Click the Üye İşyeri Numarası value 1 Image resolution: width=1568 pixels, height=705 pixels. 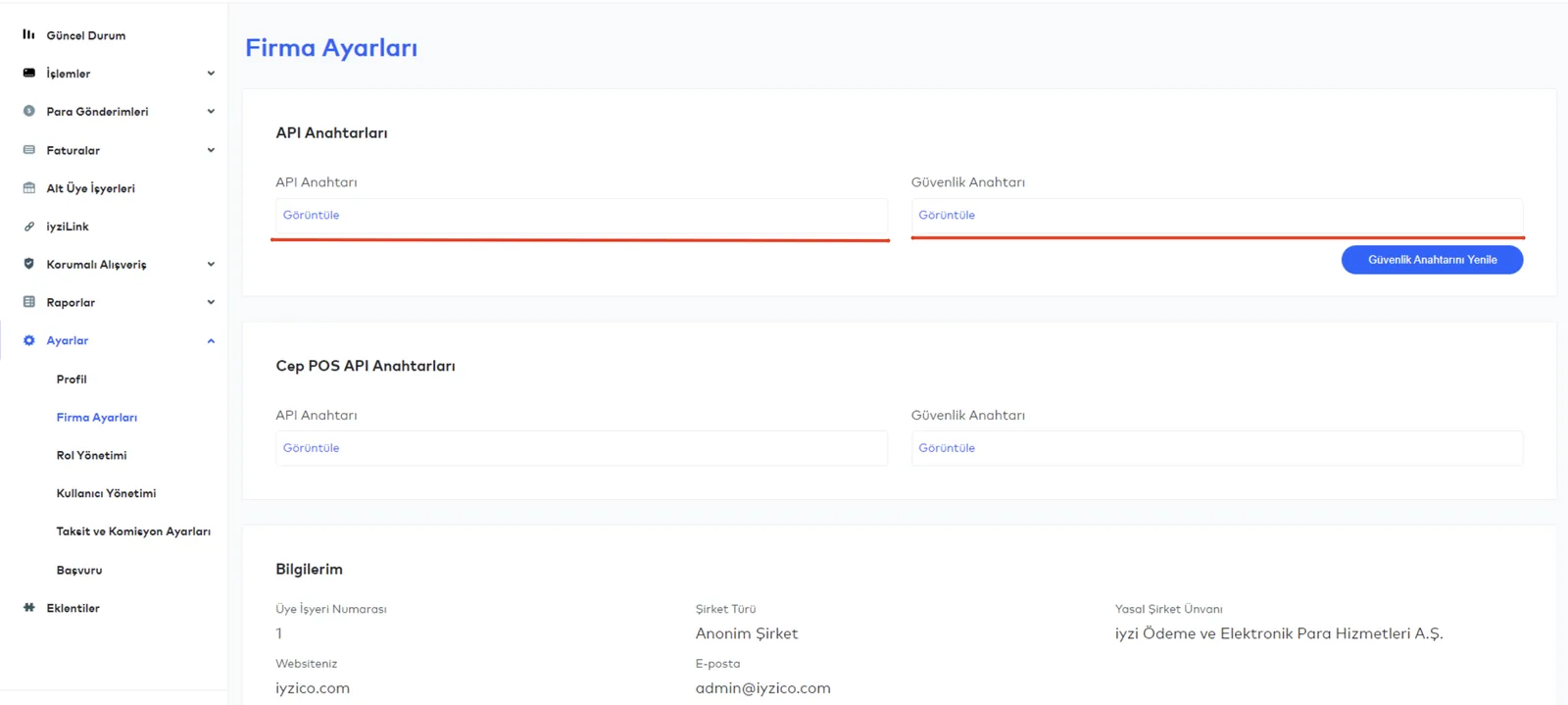click(279, 633)
